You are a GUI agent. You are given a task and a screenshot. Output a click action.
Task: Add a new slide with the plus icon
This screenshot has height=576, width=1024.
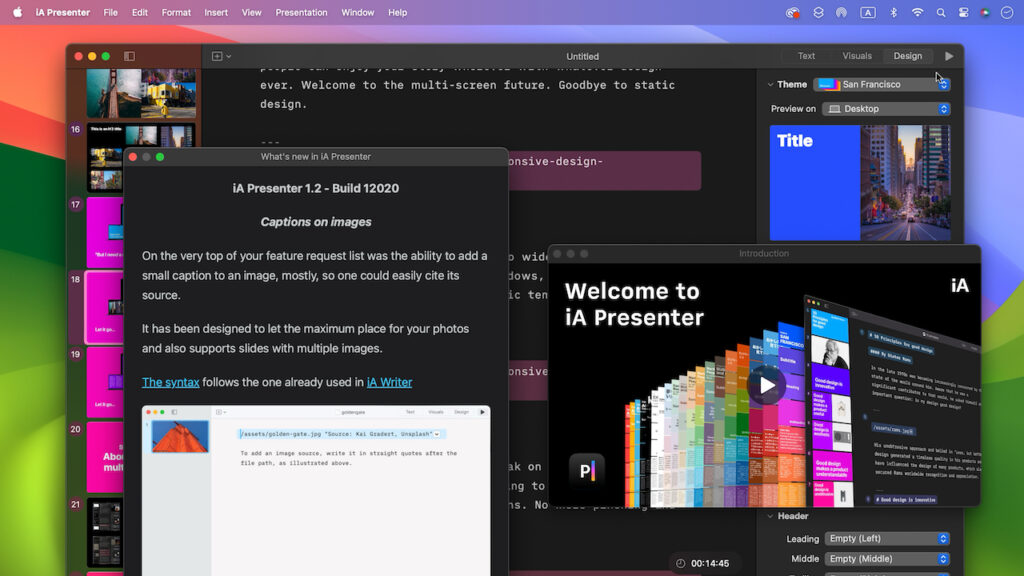(217, 57)
